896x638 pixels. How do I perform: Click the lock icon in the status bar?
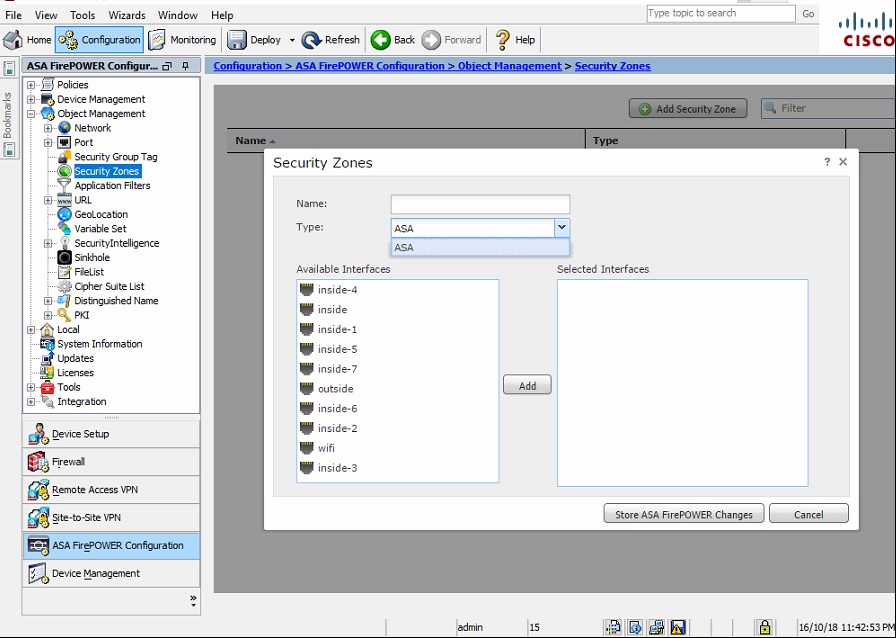coord(765,628)
